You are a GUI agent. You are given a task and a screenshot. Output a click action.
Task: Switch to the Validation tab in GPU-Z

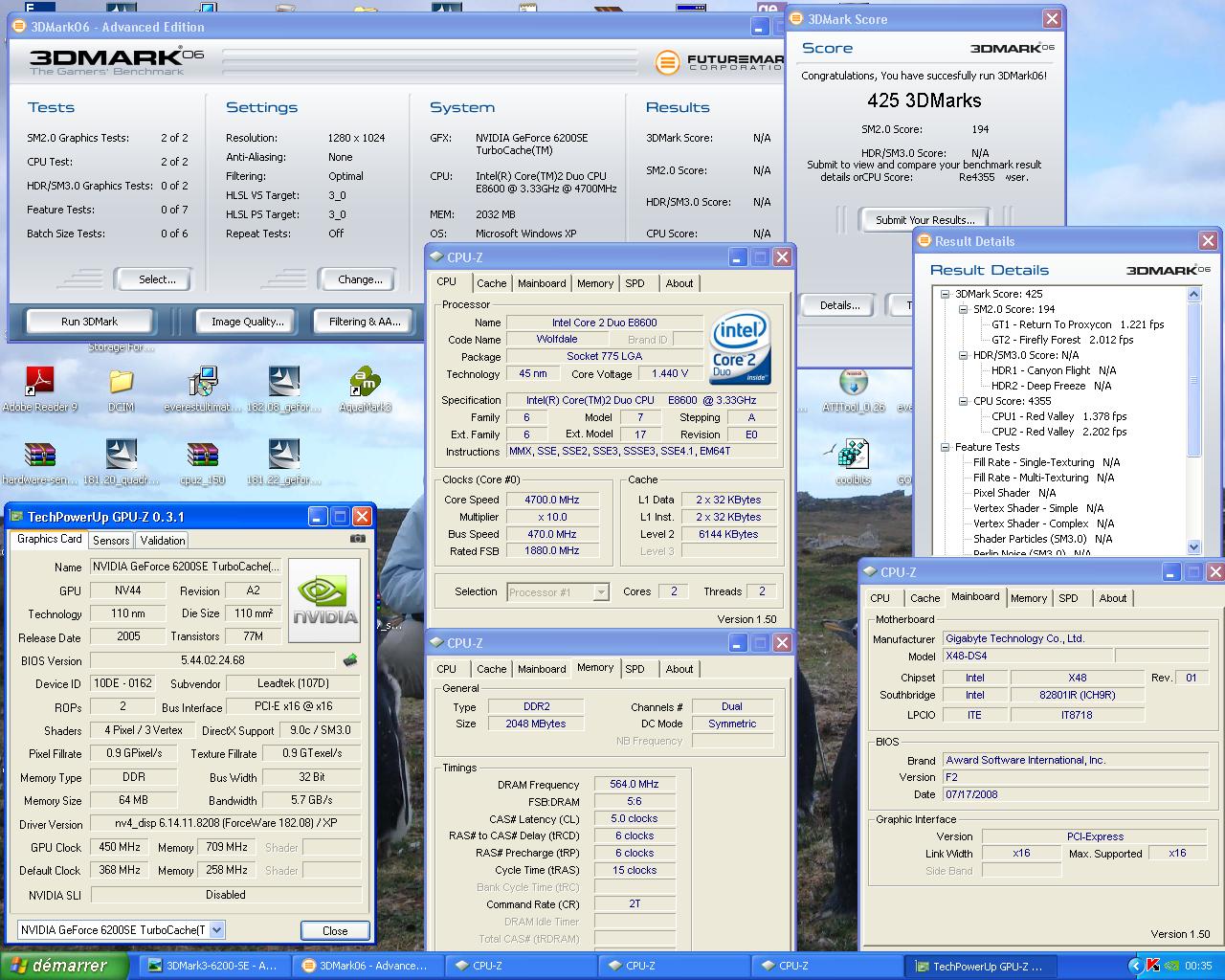click(x=163, y=541)
